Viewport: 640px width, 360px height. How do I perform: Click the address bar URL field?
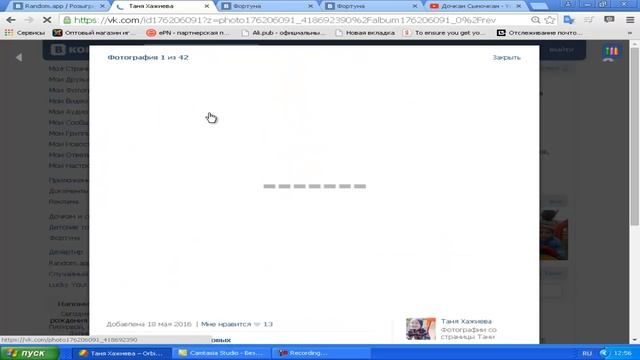pos(300,20)
